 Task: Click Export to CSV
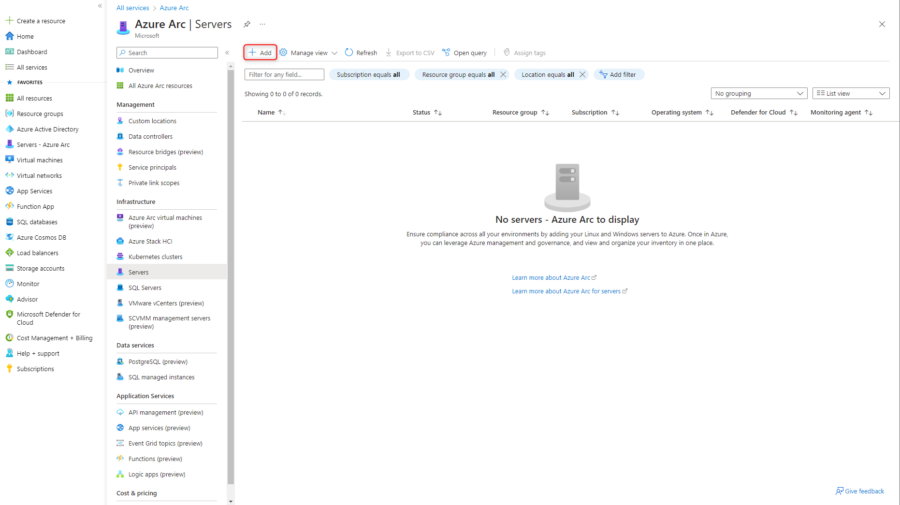410,53
